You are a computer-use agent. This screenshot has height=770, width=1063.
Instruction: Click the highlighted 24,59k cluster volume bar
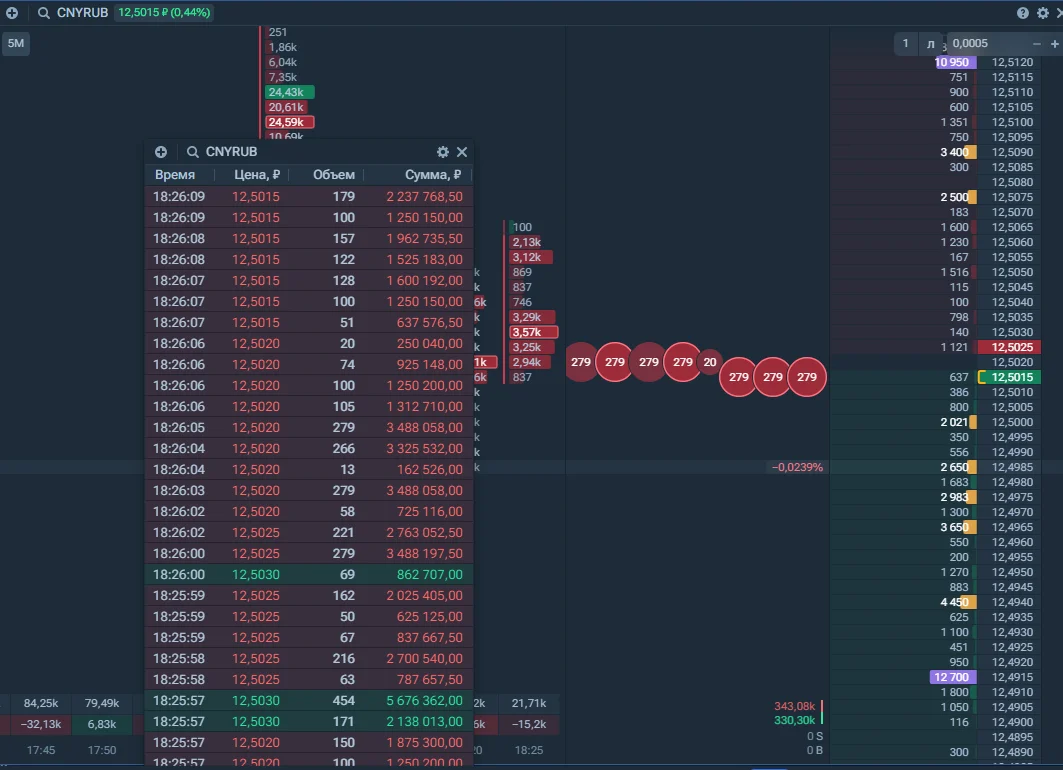pos(289,123)
